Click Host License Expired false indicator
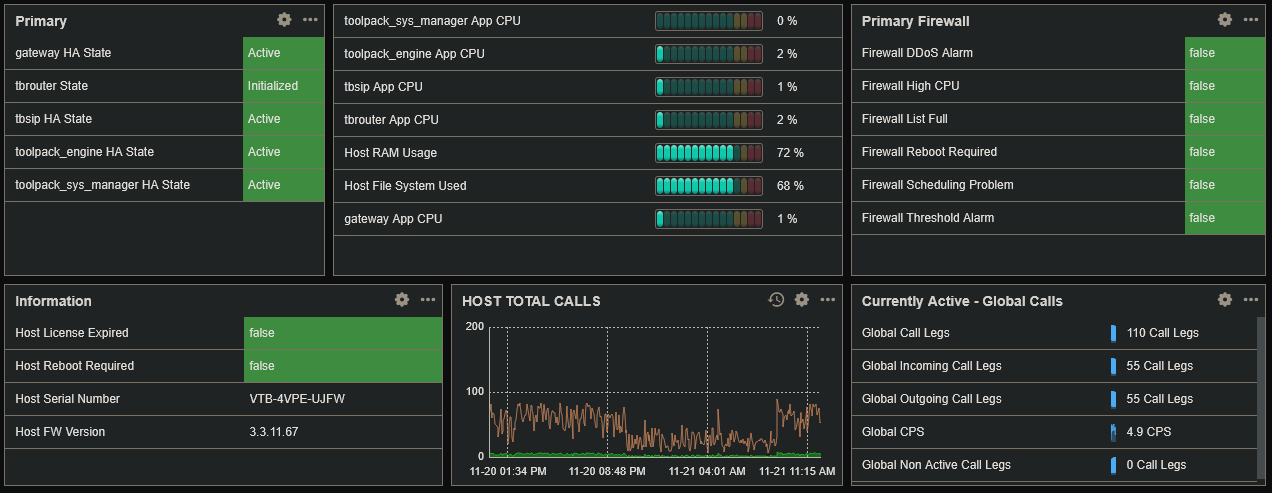1272x493 pixels. [342, 333]
